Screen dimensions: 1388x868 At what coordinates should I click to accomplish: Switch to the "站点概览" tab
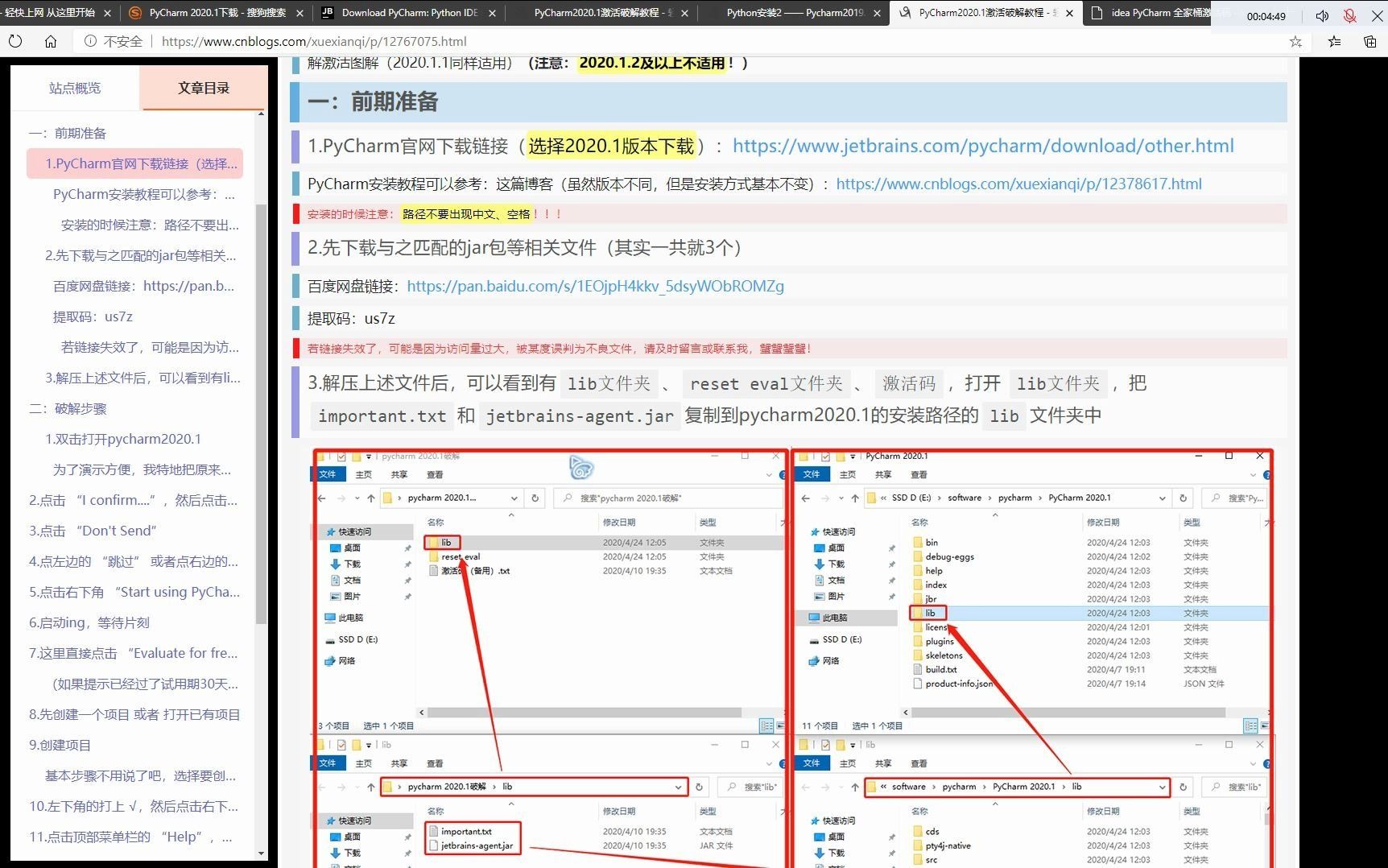point(74,88)
